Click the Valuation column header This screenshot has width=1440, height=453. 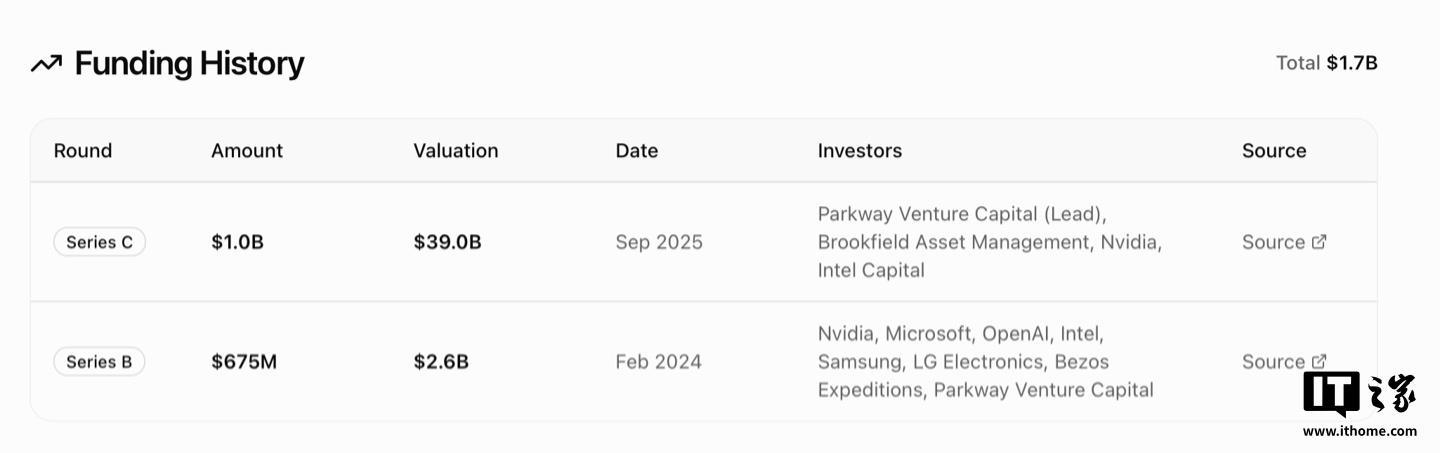click(456, 151)
